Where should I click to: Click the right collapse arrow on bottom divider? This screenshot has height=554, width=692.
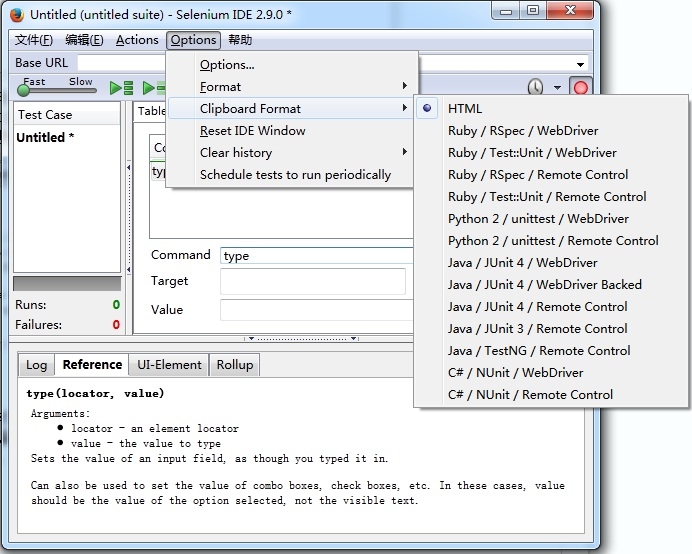(354, 339)
